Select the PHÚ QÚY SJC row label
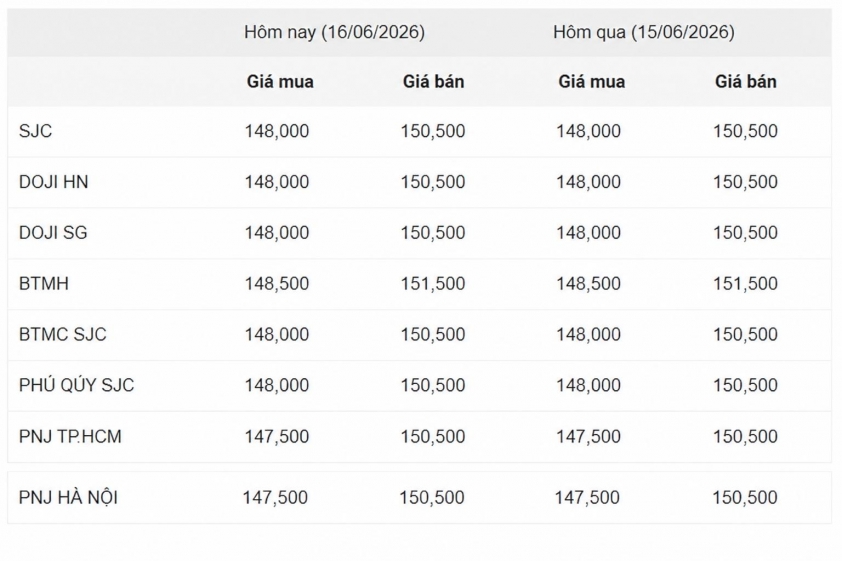The height and width of the screenshot is (561, 842). coord(76,385)
